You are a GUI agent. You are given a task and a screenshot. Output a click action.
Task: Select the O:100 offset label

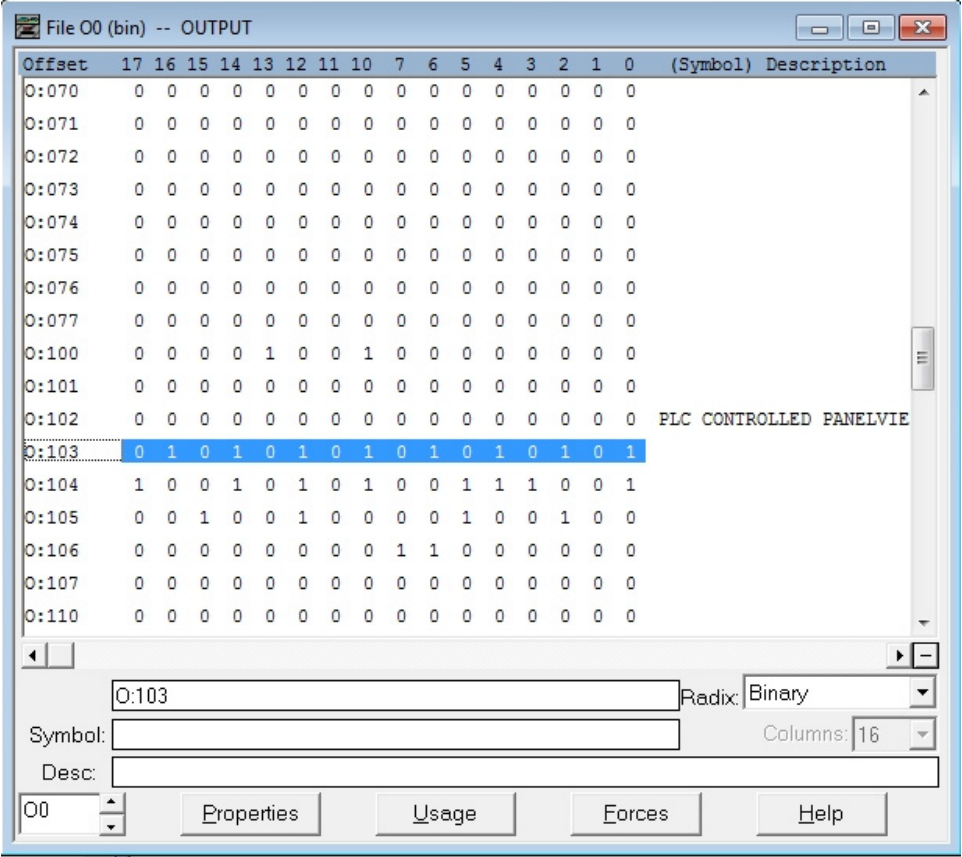pyautogui.click(x=52, y=353)
